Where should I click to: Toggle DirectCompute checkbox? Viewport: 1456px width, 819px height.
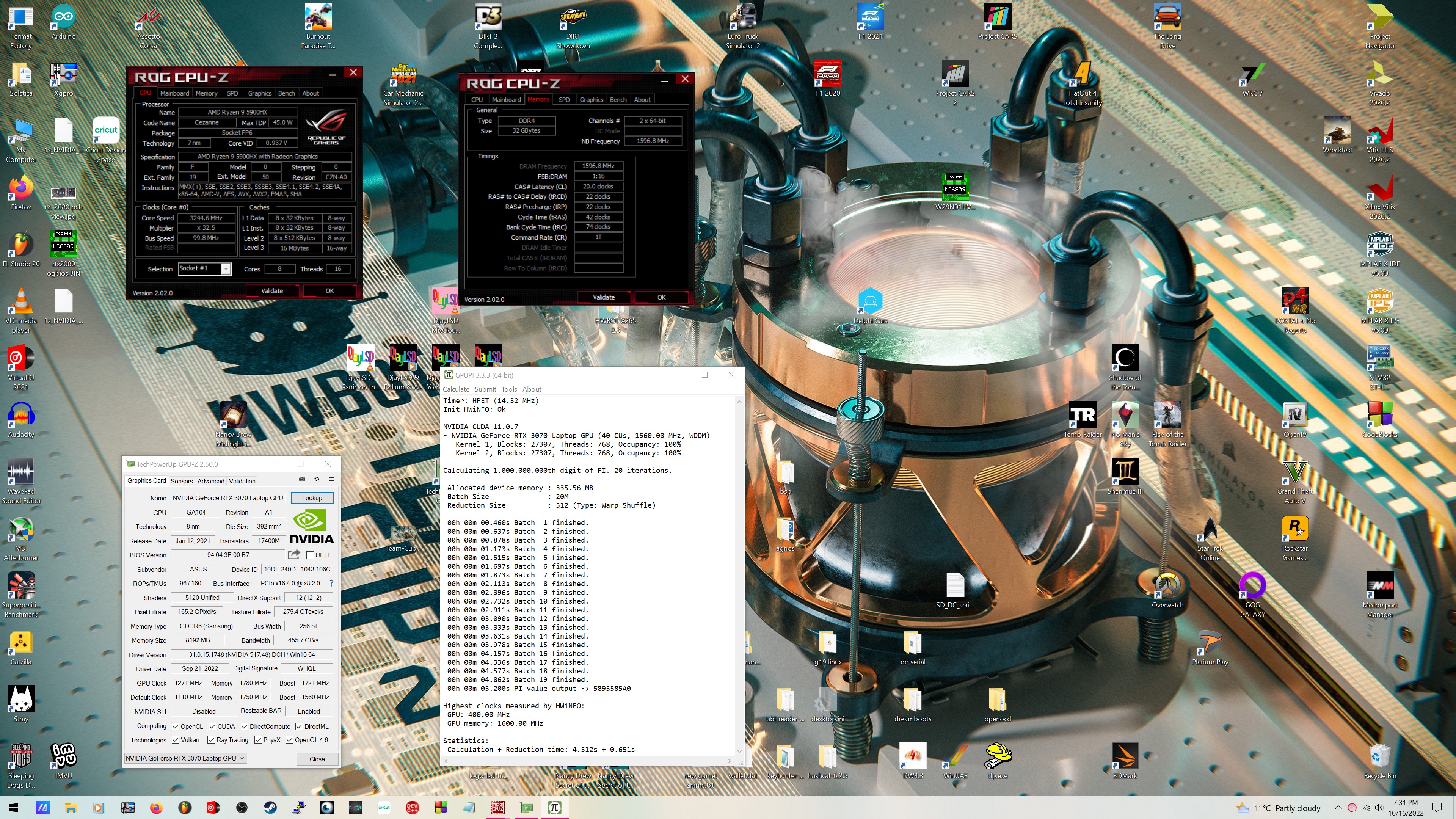[245, 726]
